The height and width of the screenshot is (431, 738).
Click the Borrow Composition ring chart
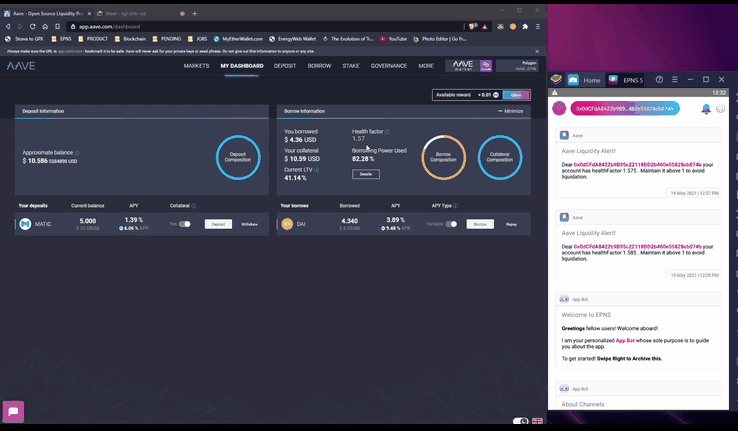point(444,157)
